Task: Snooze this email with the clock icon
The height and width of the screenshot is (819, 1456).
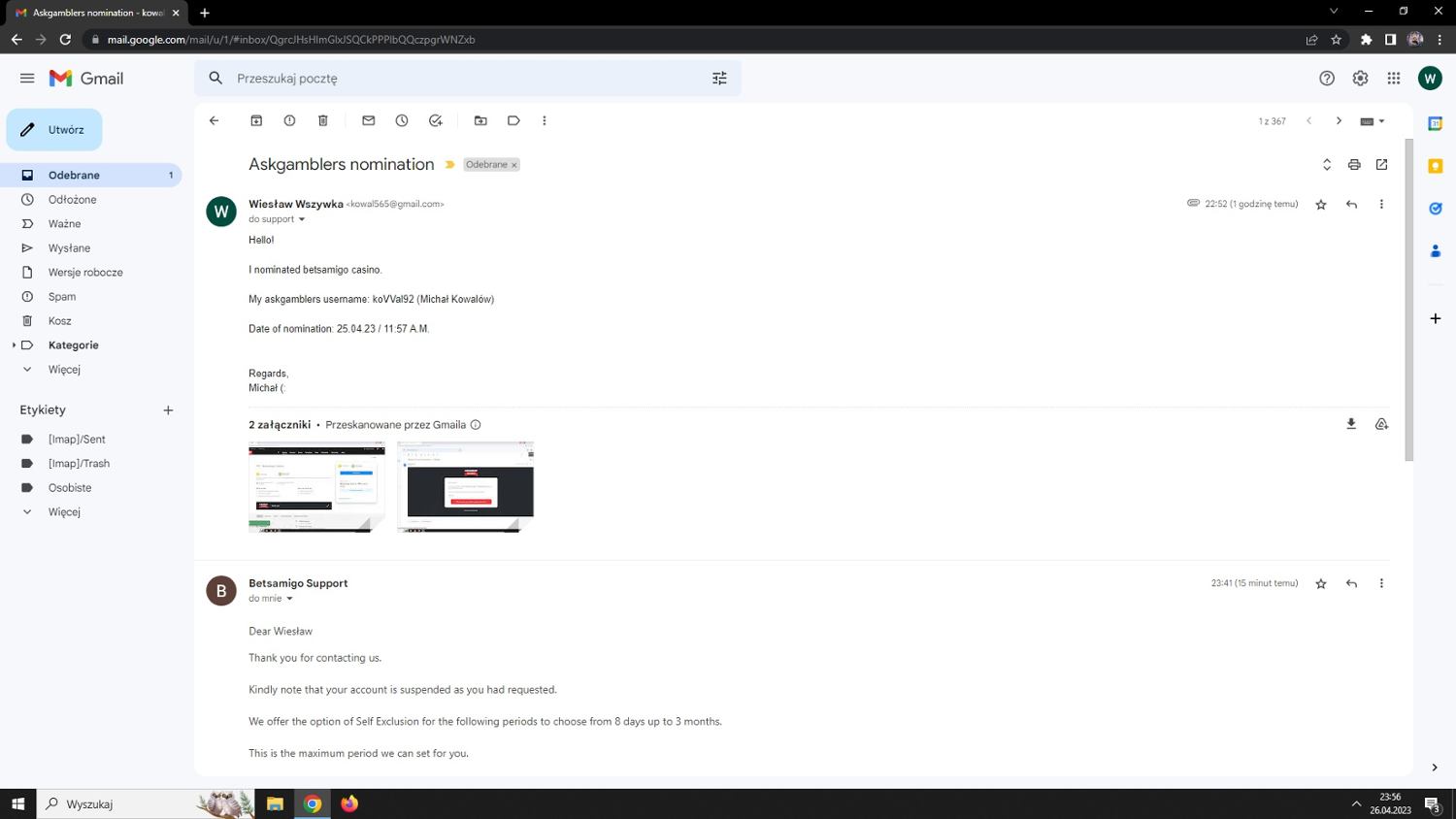Action: coord(402,120)
